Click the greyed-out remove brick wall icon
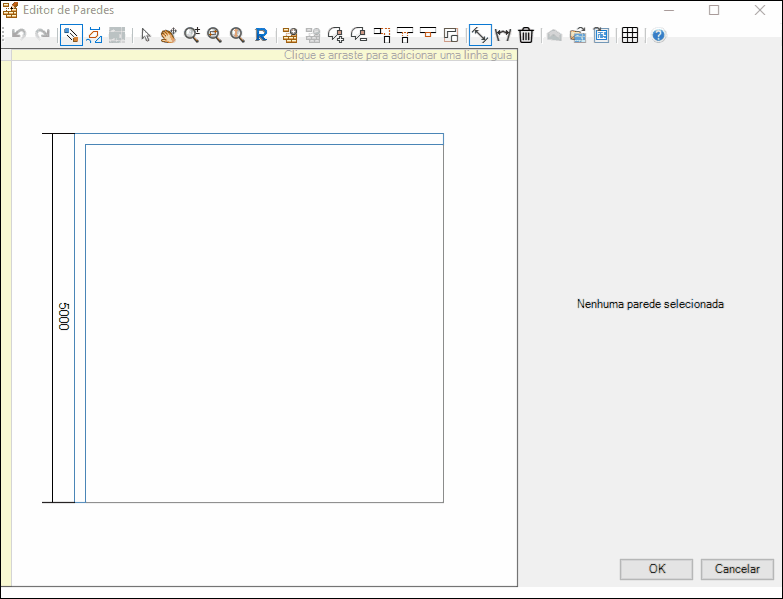The height and width of the screenshot is (599, 783). pyautogui.click(x=313, y=35)
